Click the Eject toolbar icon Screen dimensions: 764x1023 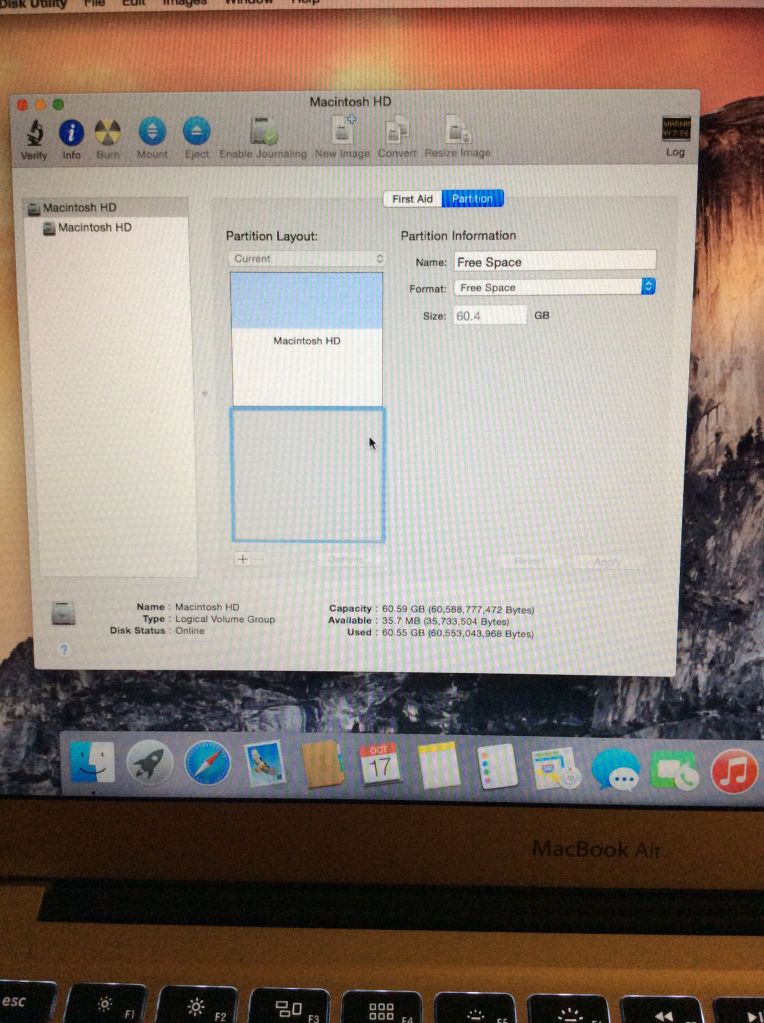(x=196, y=130)
